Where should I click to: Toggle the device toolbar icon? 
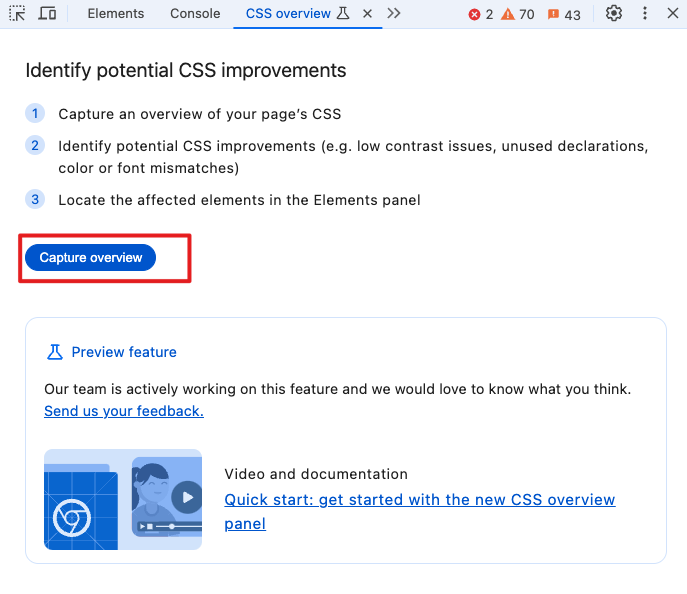pos(47,14)
